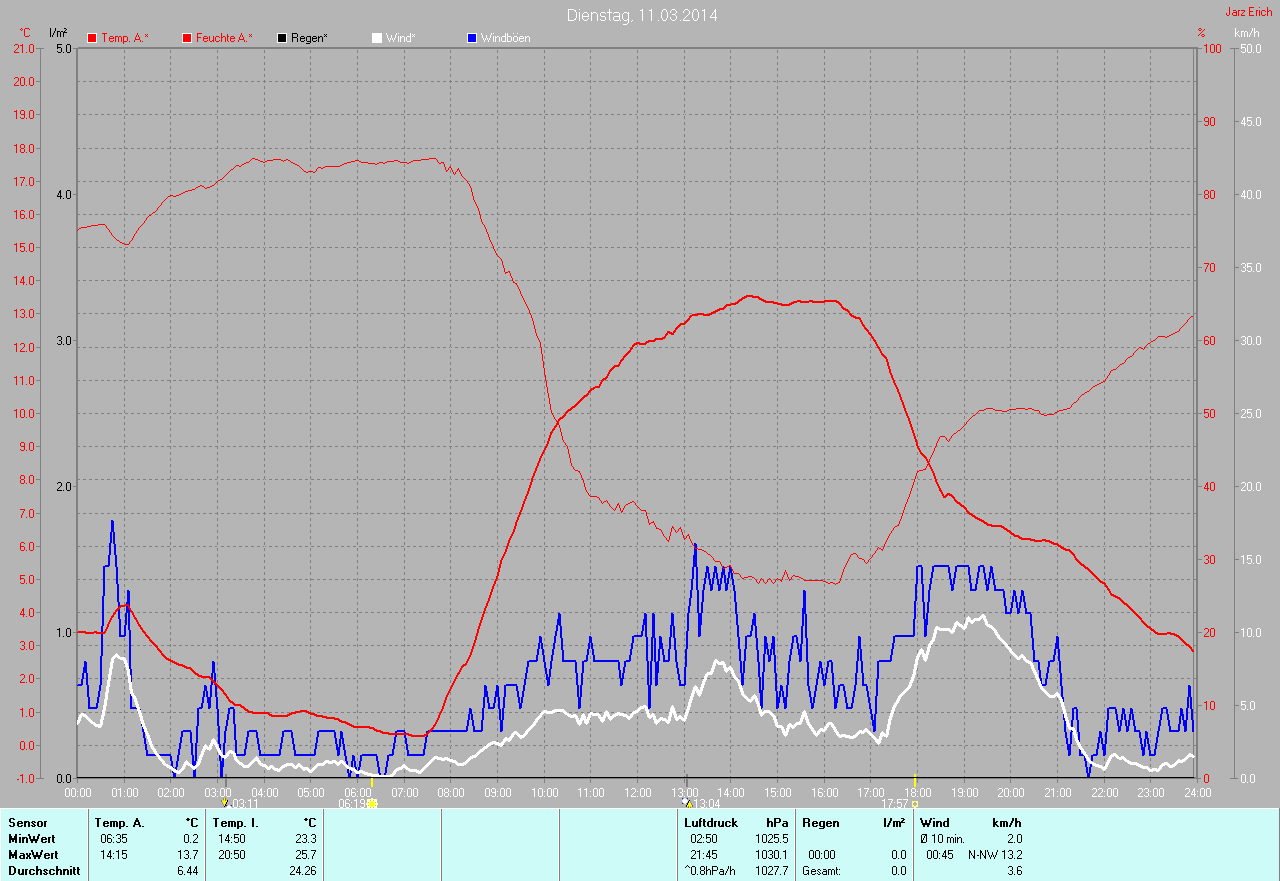The width and height of the screenshot is (1280, 881).
Task: Click the '12:00' time axis label
Action: pos(637,792)
